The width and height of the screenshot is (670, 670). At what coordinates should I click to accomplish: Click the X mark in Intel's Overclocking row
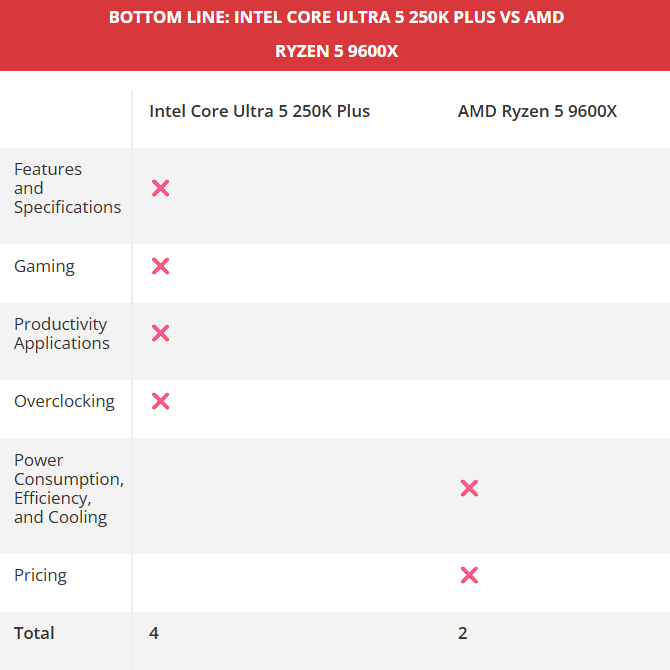[x=160, y=401]
